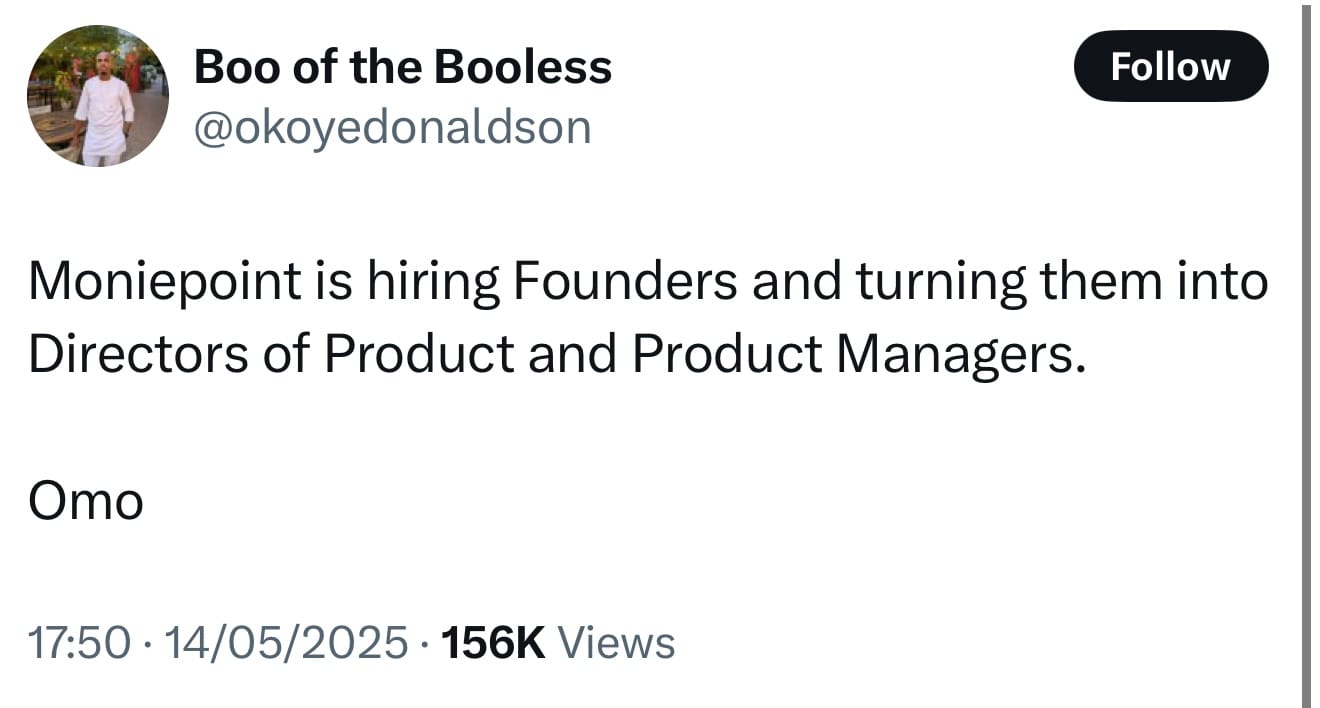Screen dimensions: 1320x708
Task: Click the vertical scrollbar on the right edge
Action: pos(1306,355)
